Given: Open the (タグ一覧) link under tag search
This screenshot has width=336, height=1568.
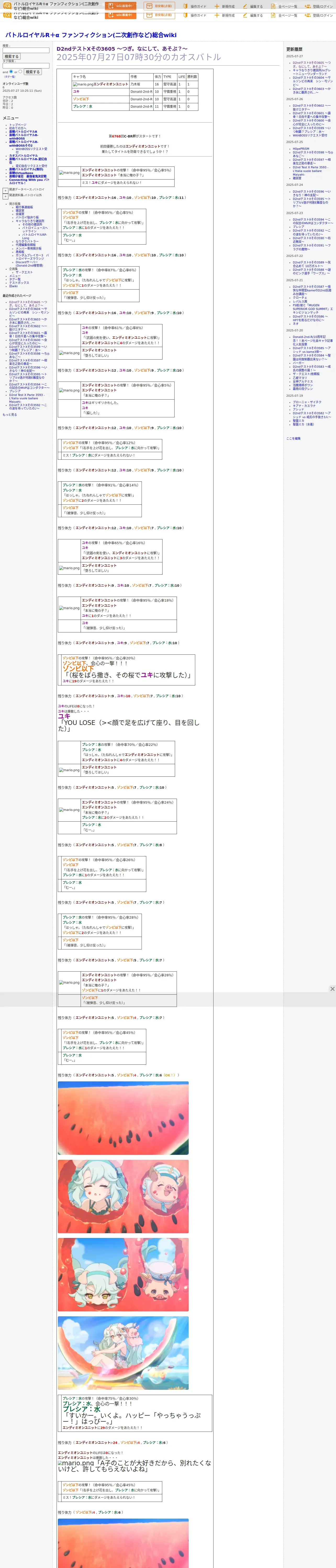Looking at the screenshot, I should coord(10,77).
